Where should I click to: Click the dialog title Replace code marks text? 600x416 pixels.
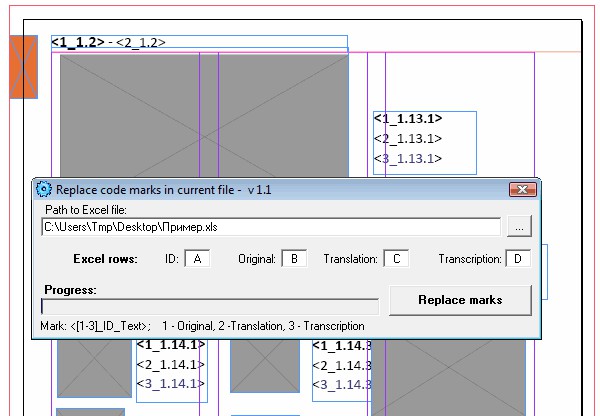163,189
